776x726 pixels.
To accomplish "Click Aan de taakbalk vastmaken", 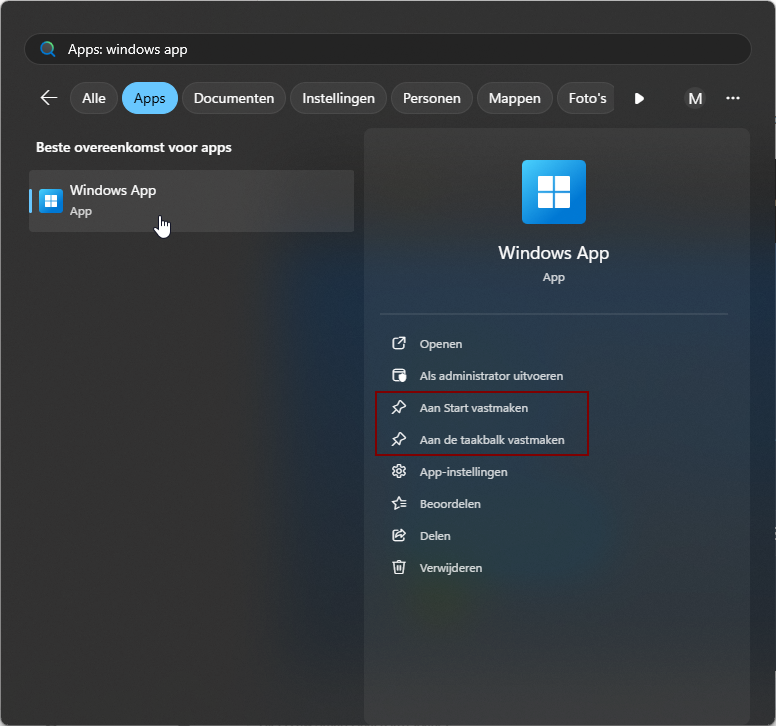I will coord(492,440).
